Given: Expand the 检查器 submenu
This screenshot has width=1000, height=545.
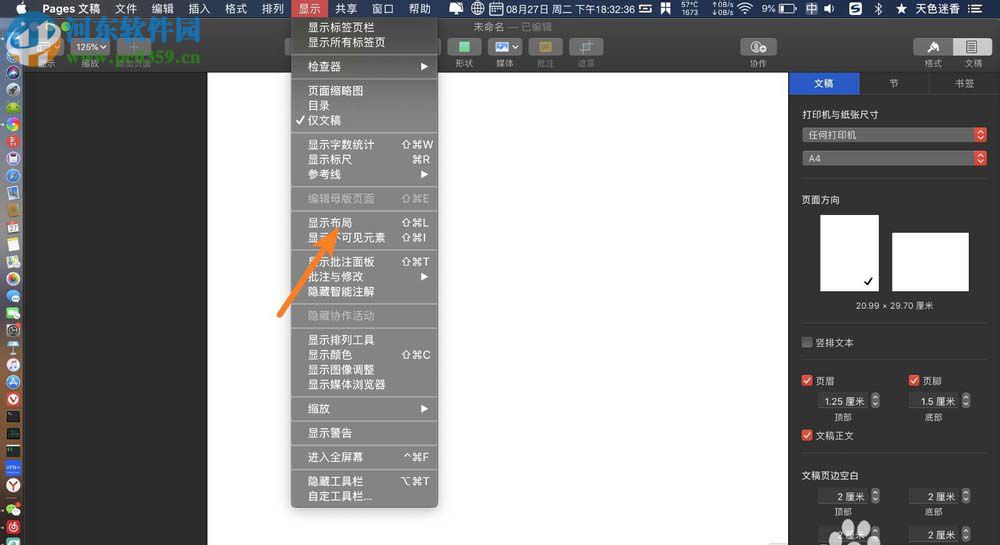Looking at the screenshot, I should pos(364,66).
